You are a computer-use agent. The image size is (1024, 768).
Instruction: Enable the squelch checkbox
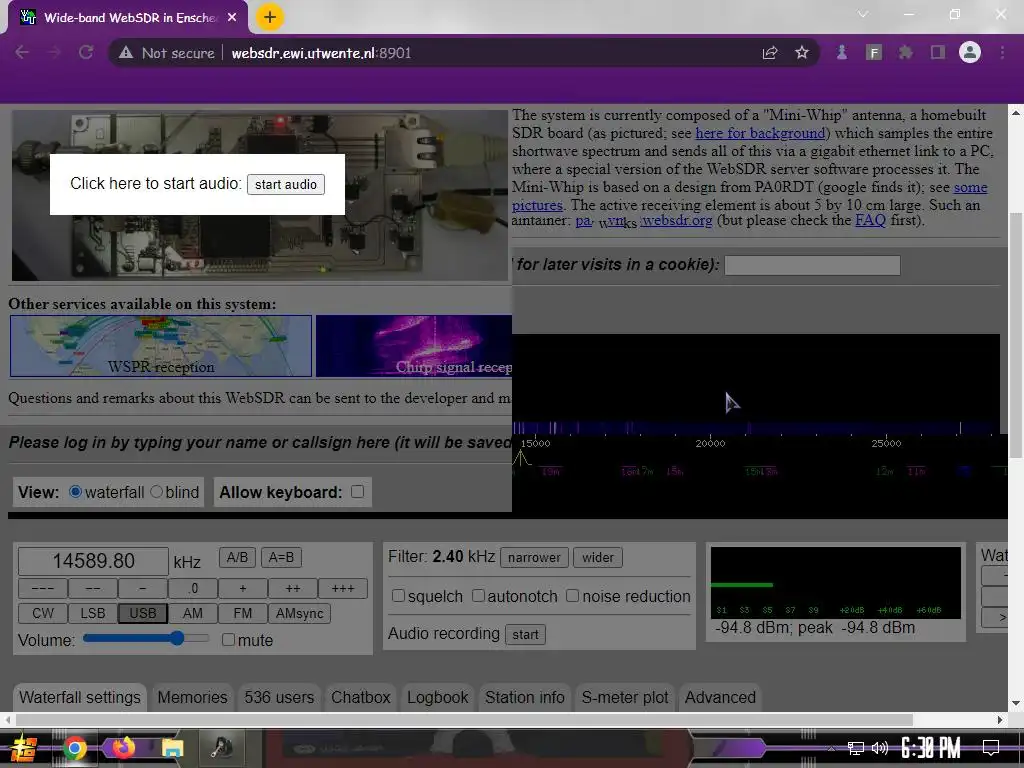point(398,596)
